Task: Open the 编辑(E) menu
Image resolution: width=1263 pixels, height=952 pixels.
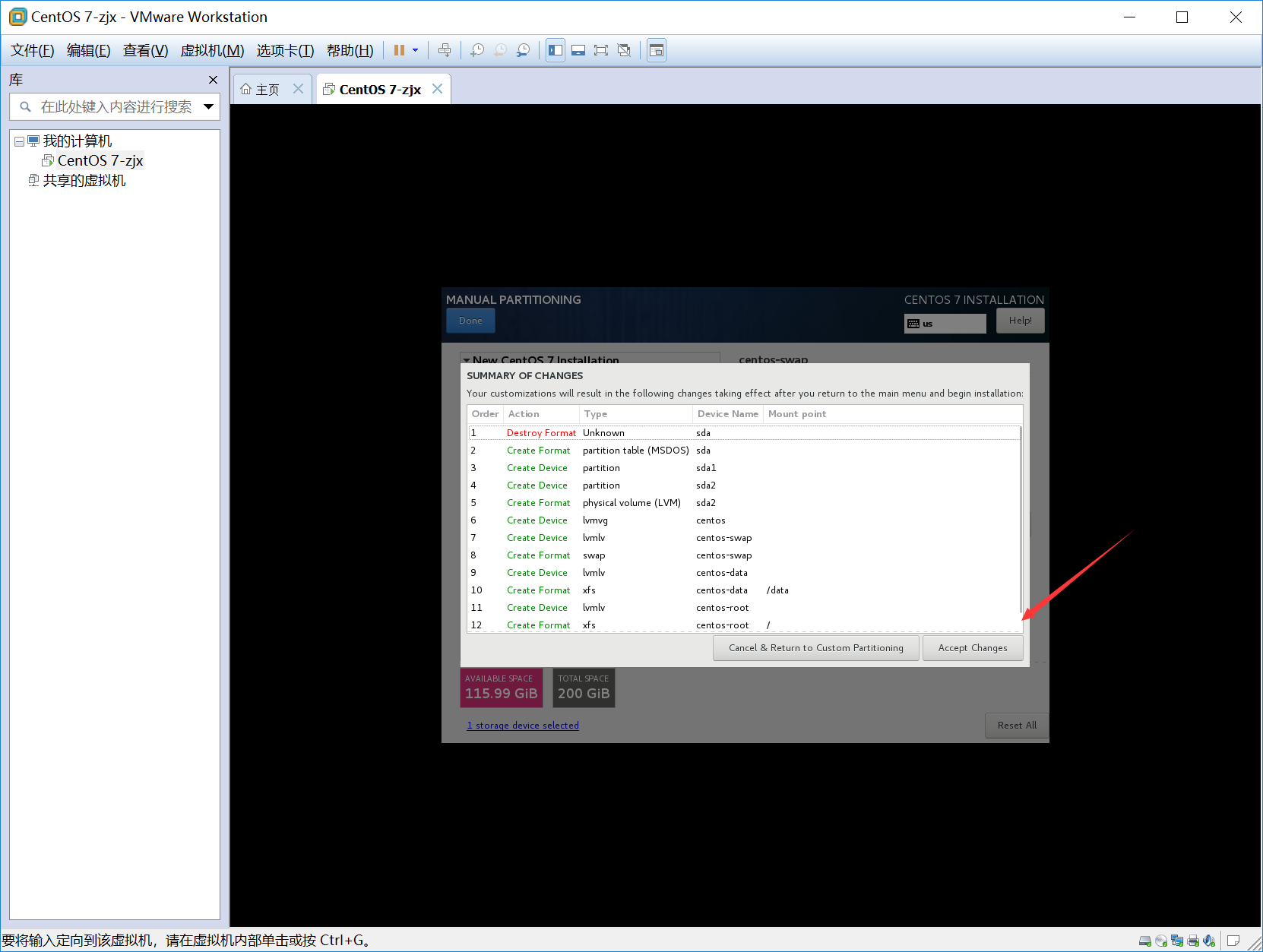Action: (x=89, y=50)
